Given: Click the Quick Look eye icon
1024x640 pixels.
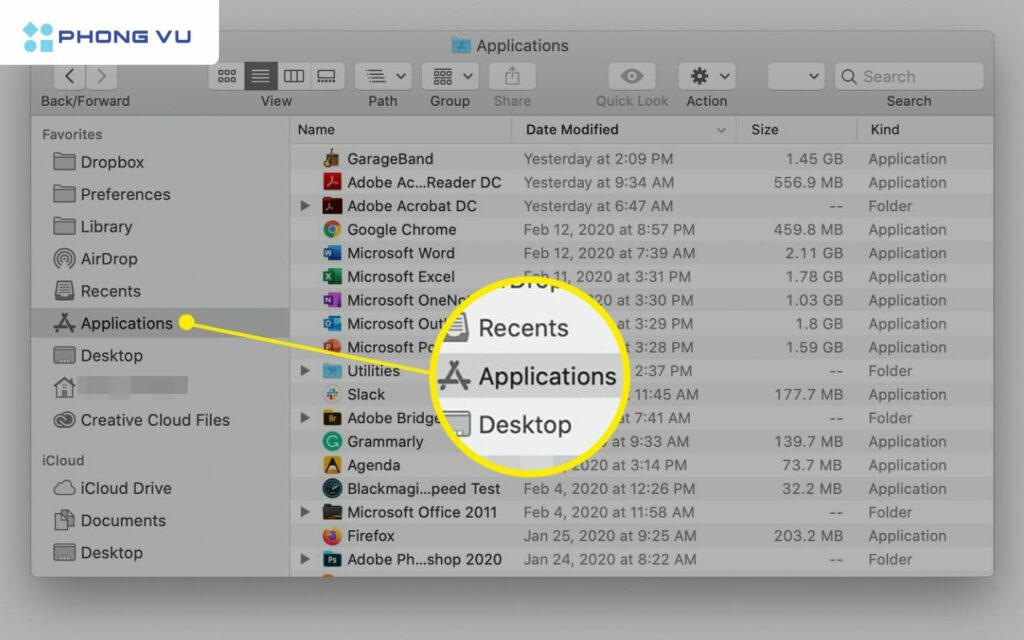Looking at the screenshot, I should (631, 76).
